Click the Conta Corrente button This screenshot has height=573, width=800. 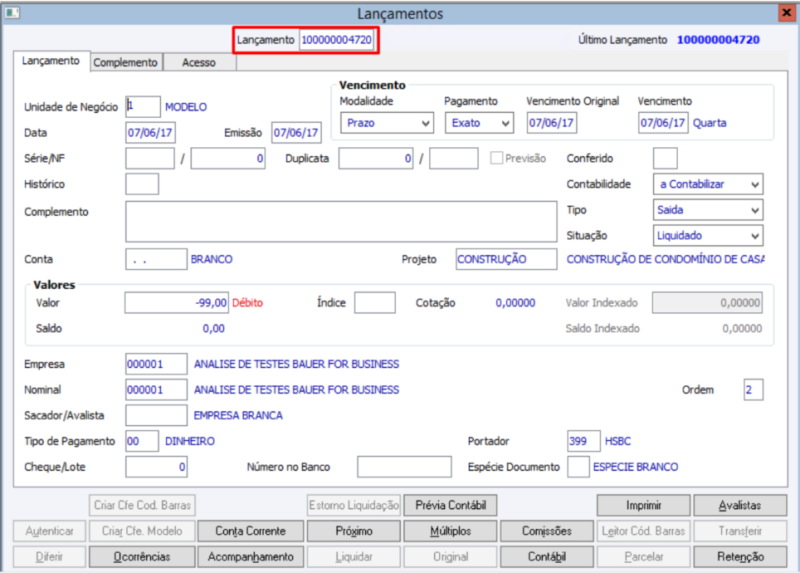[x=250, y=531]
